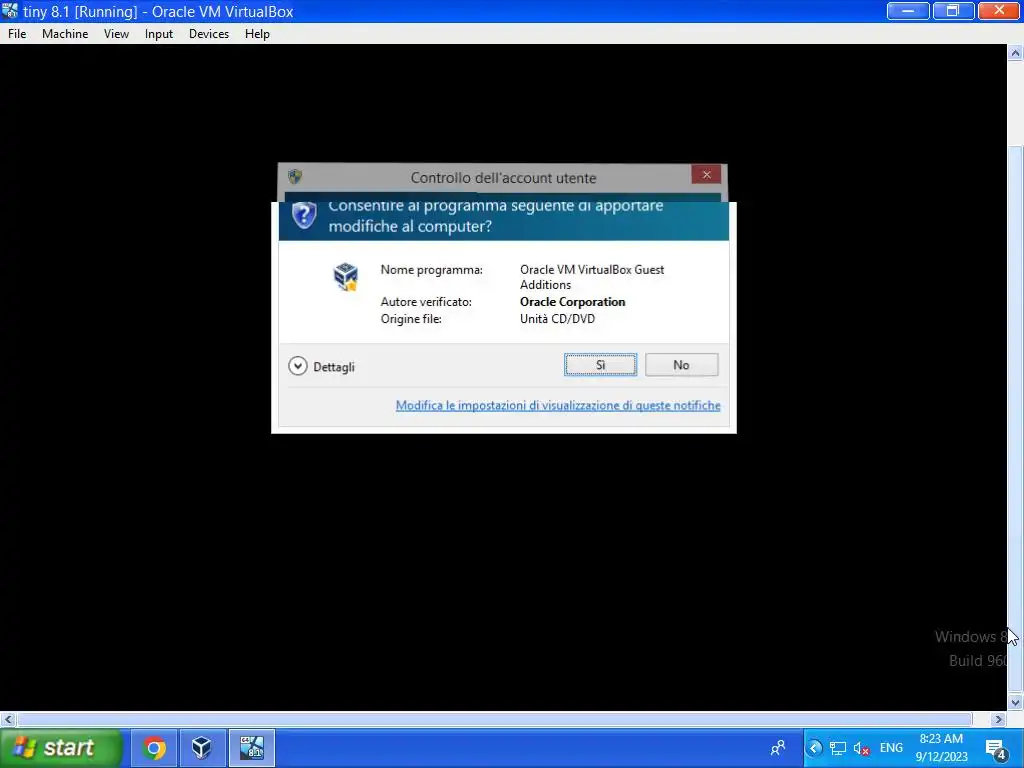Open VirtualBox Manager taskbar icon

tap(202, 748)
